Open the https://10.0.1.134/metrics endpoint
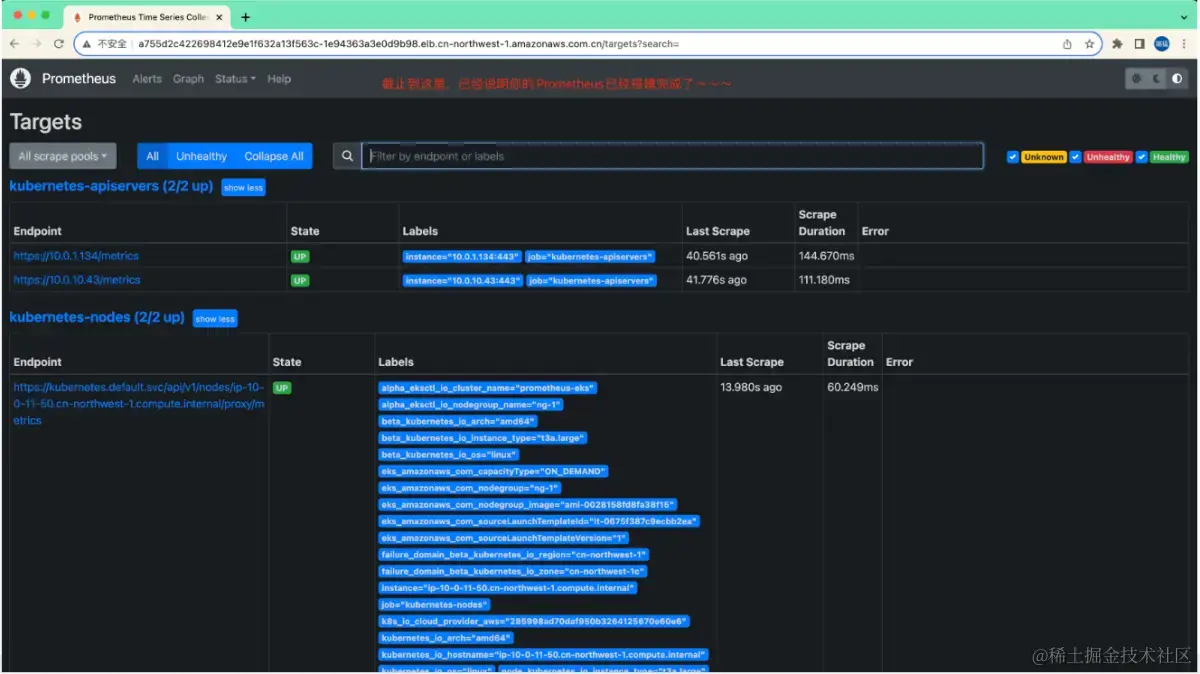The image size is (1200, 674). click(77, 256)
